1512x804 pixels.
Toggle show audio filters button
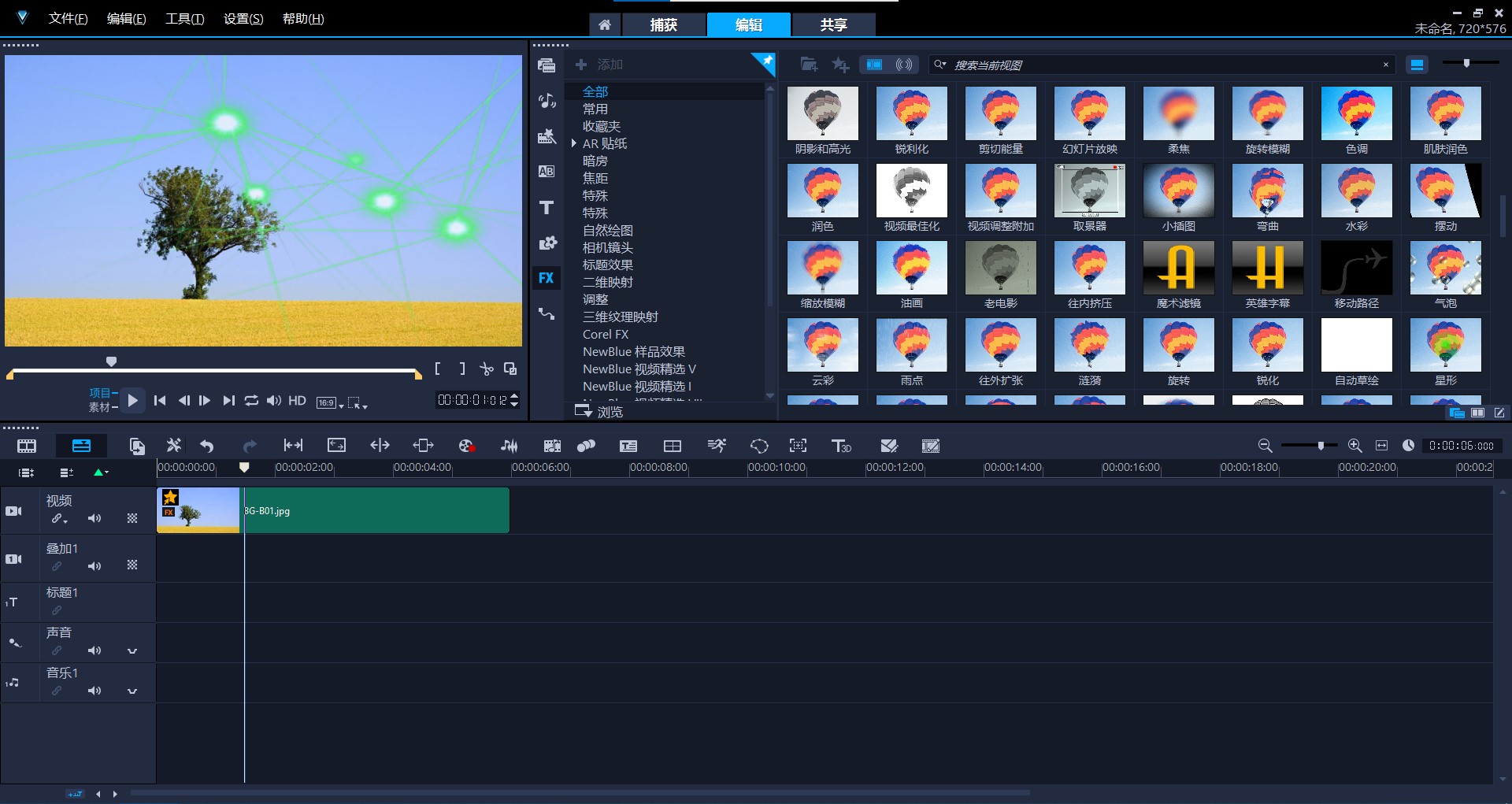[904, 65]
